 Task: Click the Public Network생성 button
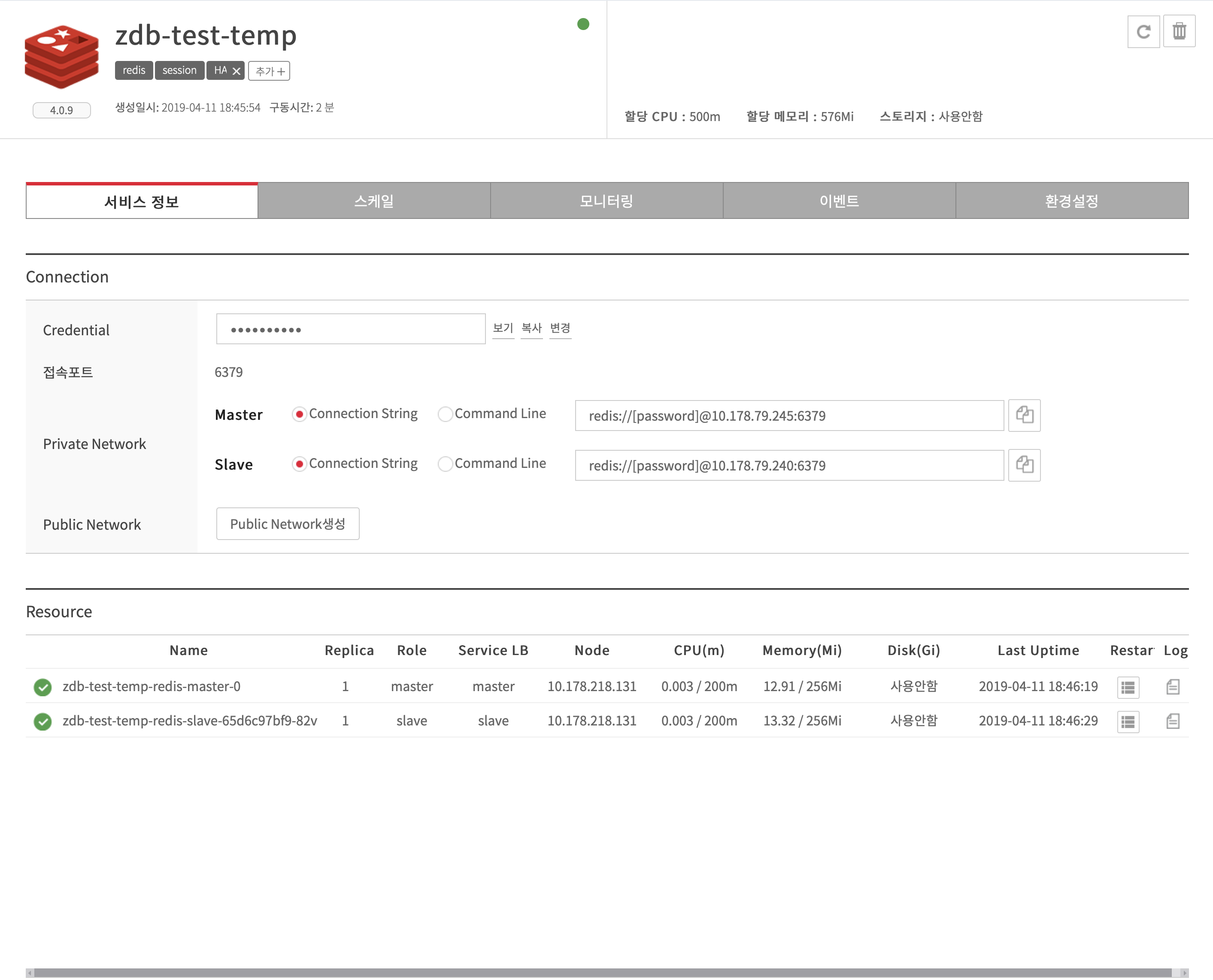click(287, 524)
